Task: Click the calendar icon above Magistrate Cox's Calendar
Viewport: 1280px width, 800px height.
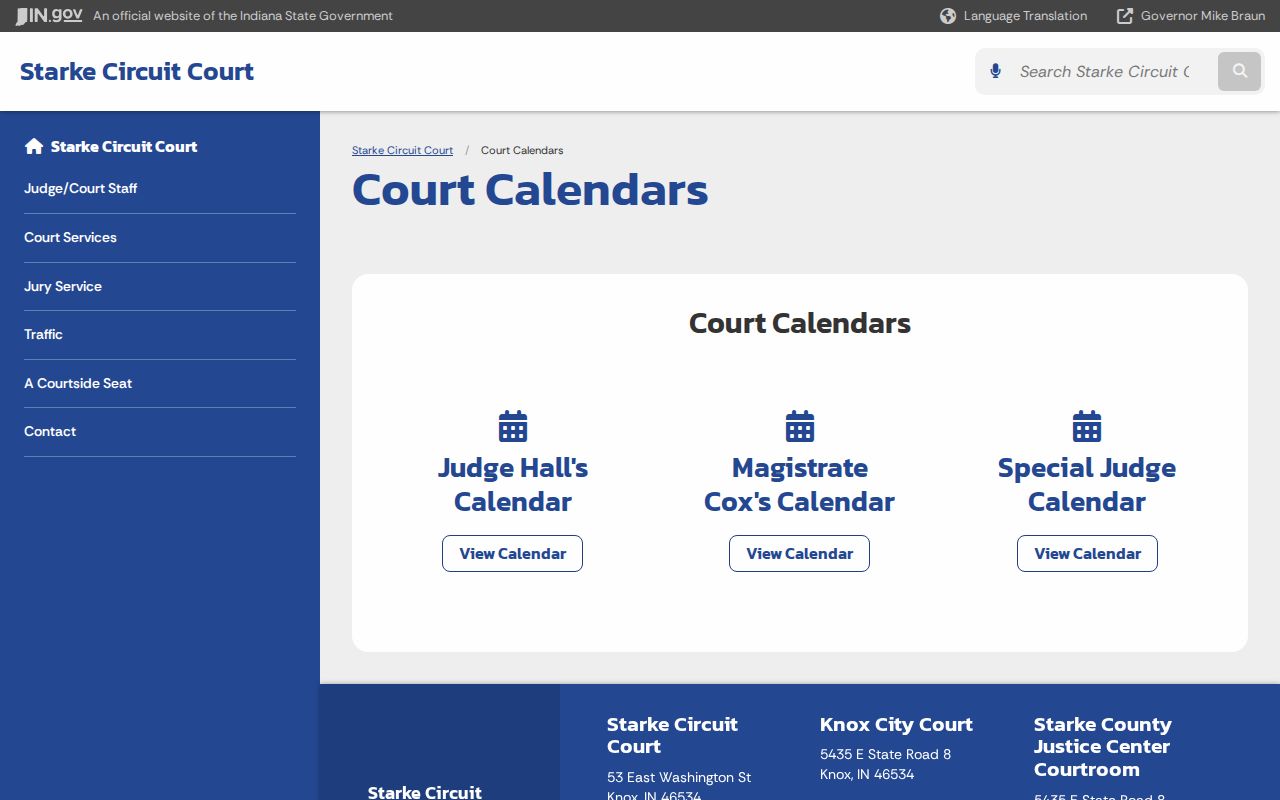Action: pos(800,426)
